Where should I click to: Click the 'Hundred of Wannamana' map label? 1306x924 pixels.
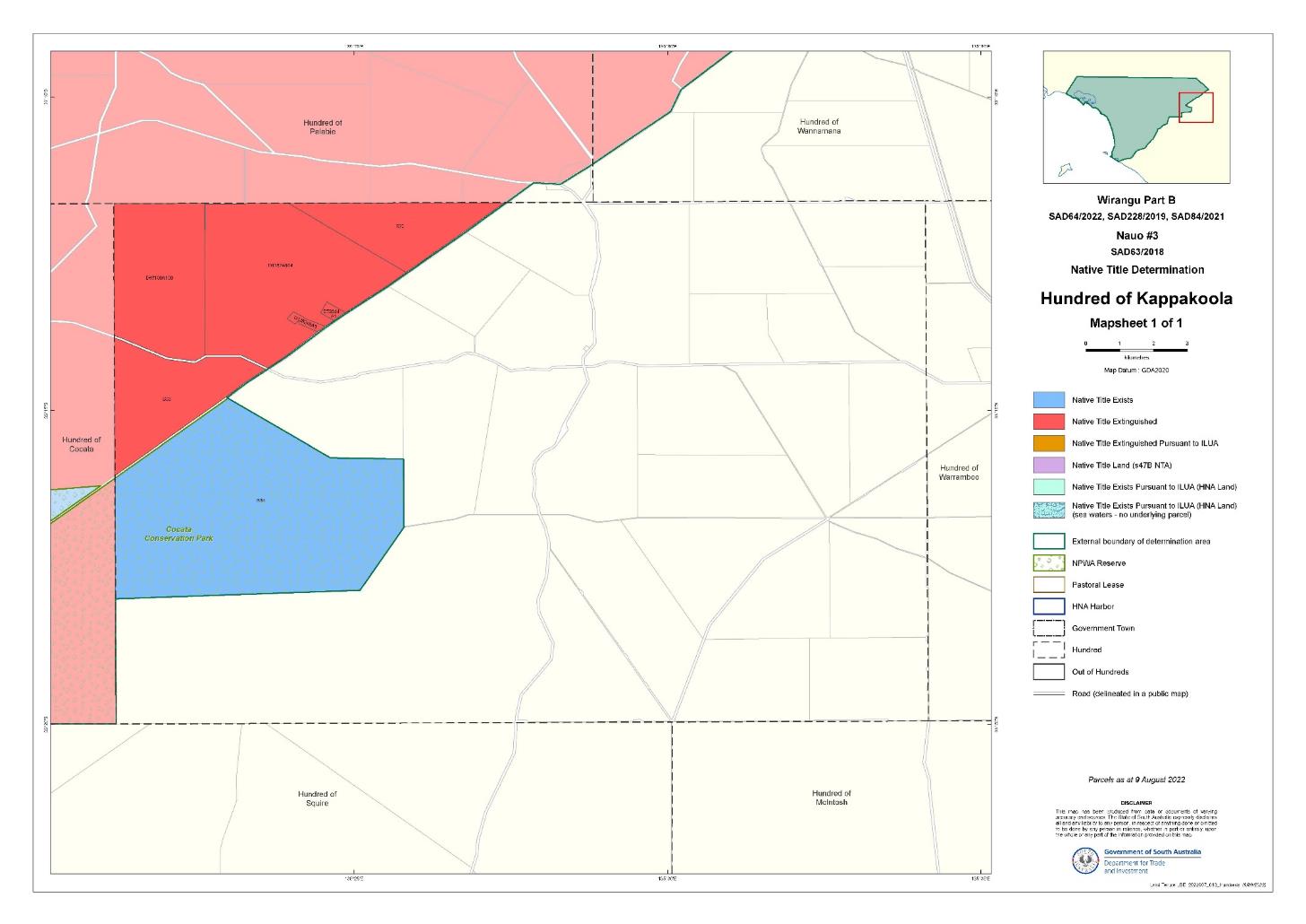coord(819,126)
